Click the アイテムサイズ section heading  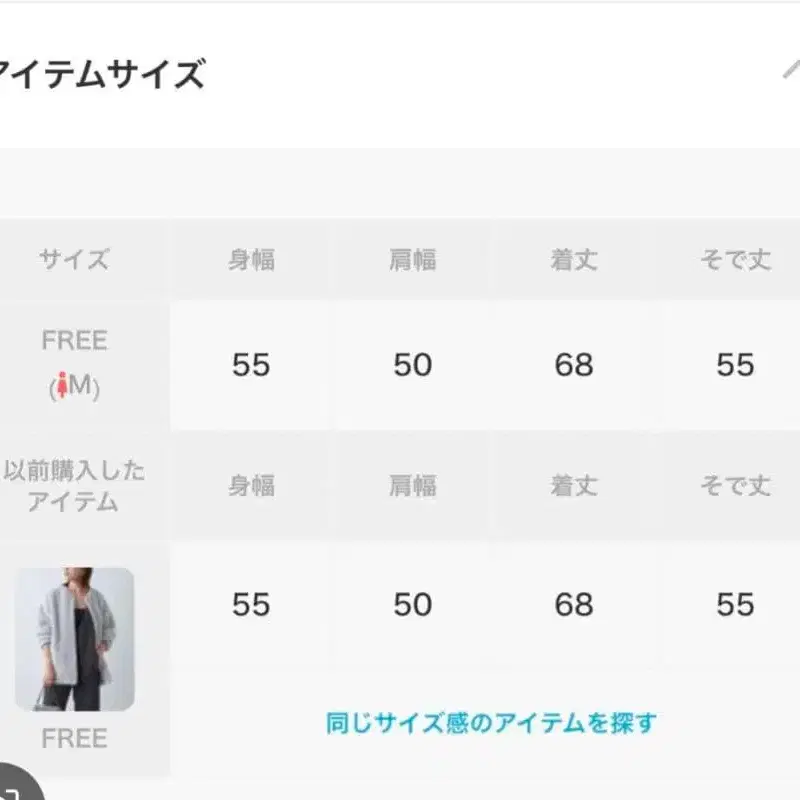(x=100, y=74)
